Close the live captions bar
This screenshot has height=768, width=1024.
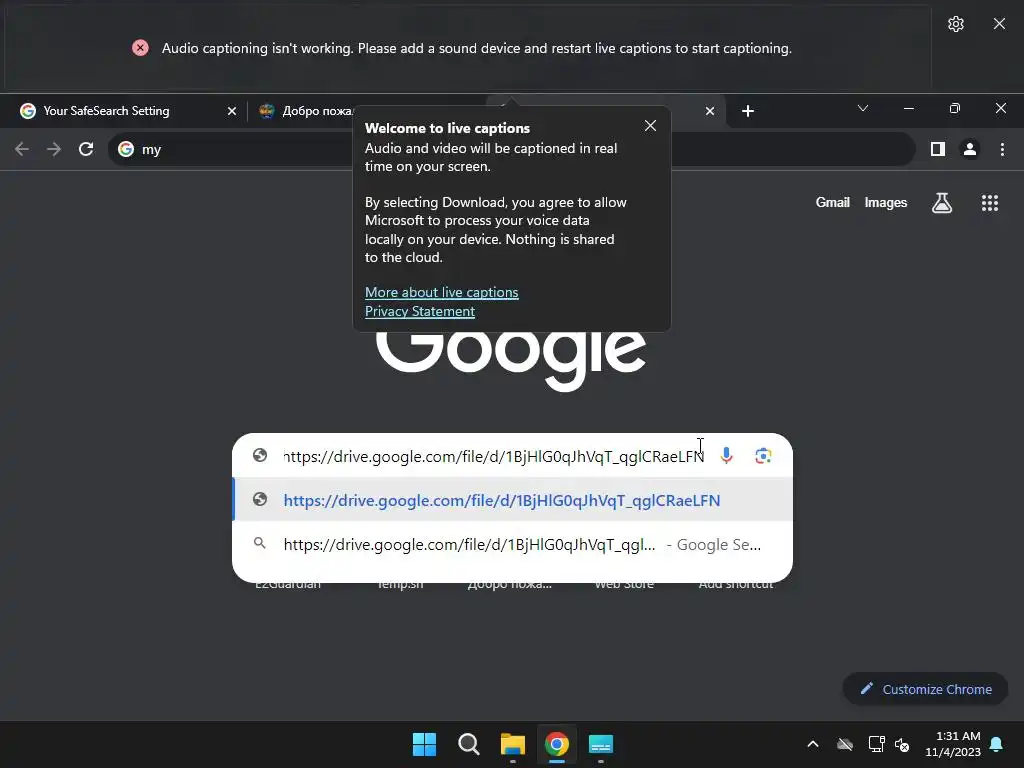coord(999,24)
